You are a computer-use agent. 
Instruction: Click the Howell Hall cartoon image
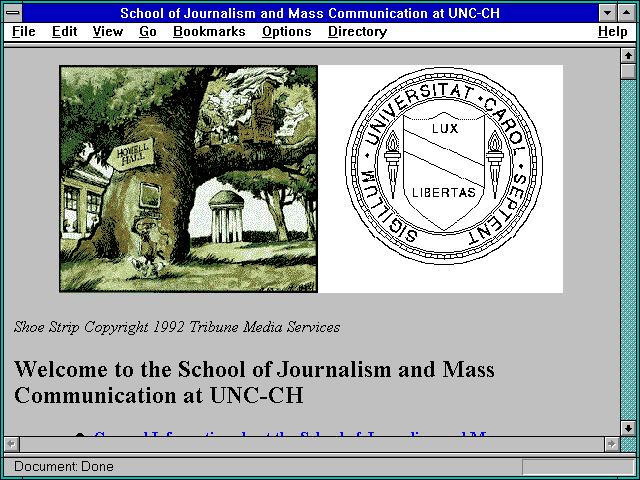click(188, 179)
